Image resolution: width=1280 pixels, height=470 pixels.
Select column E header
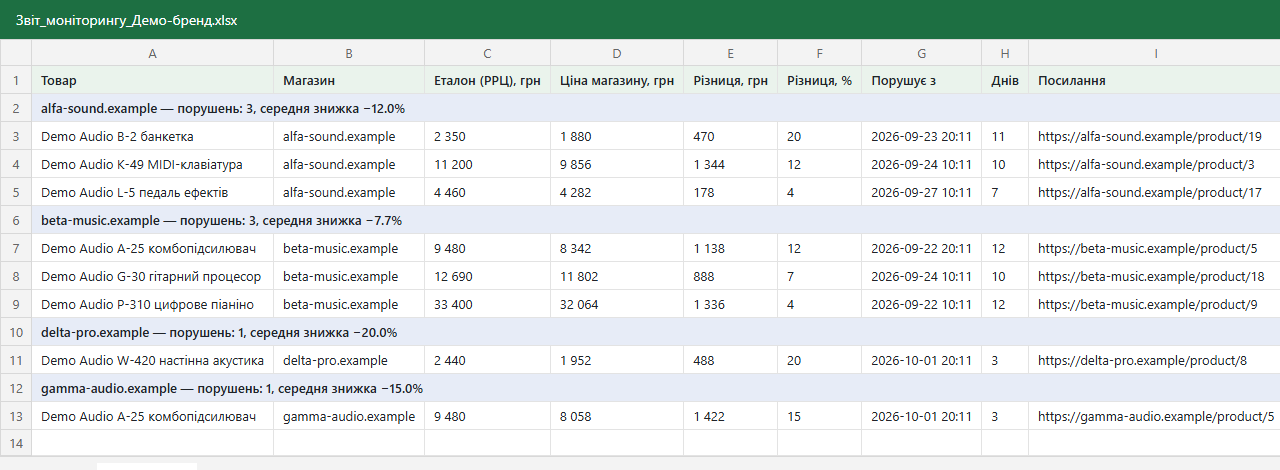pyautogui.click(x=730, y=53)
